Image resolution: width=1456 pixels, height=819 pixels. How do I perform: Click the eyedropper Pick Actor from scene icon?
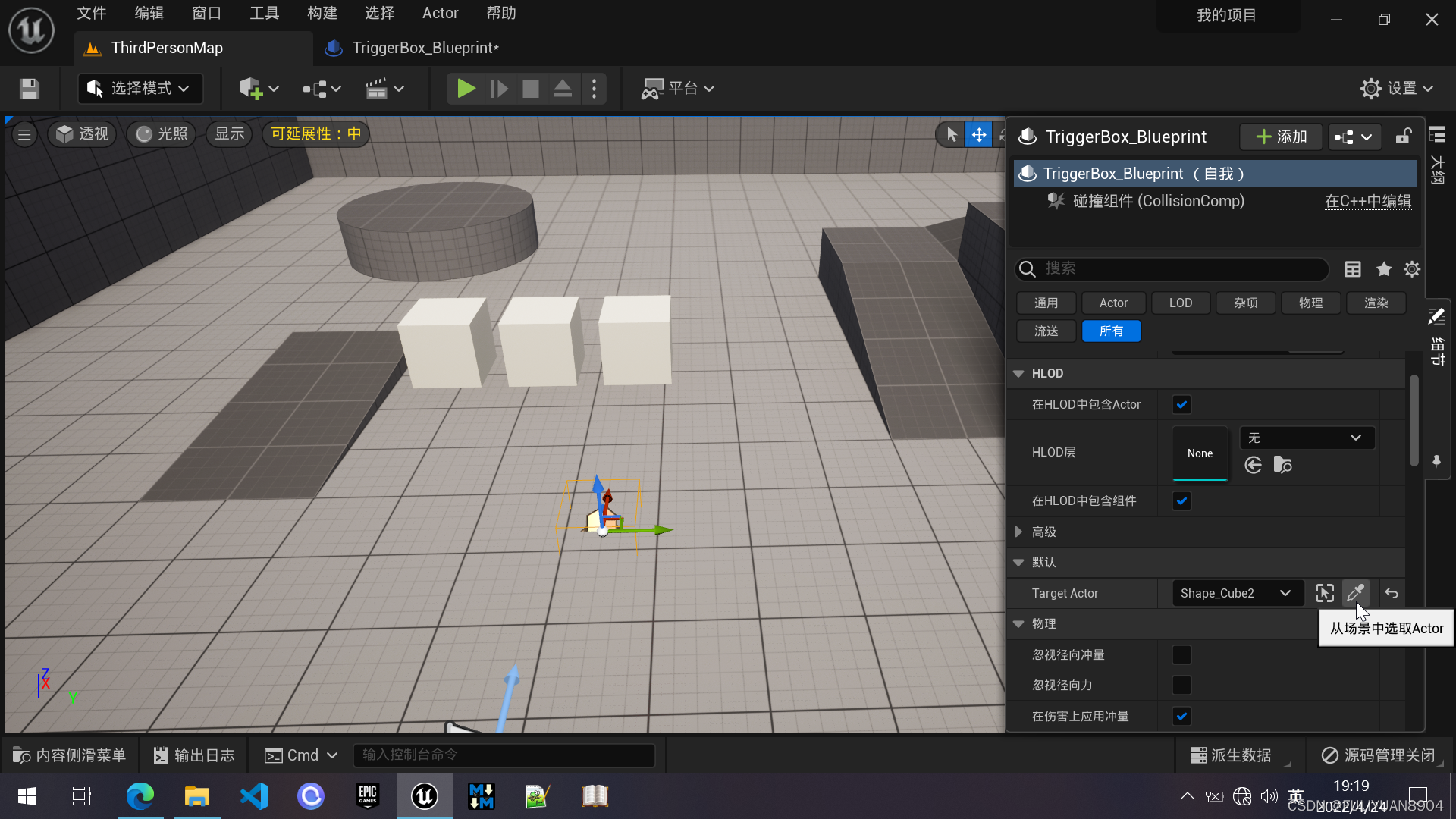point(1355,592)
